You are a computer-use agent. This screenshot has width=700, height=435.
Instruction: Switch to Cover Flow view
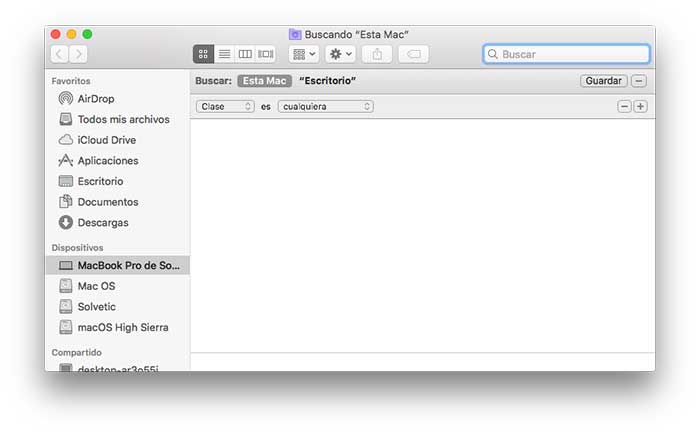coord(266,54)
